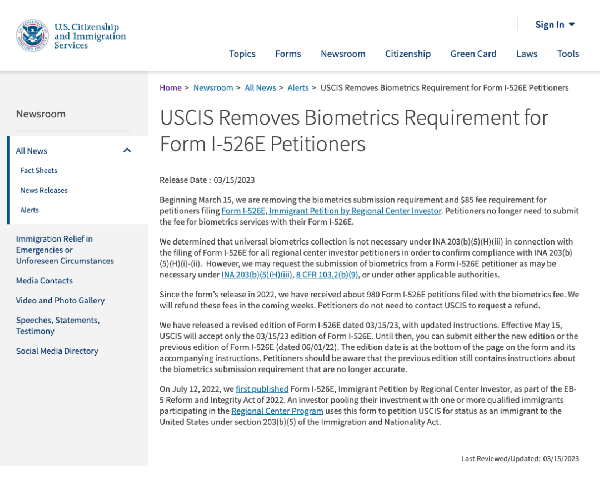
Task: Open the Forms menu
Action: point(288,54)
